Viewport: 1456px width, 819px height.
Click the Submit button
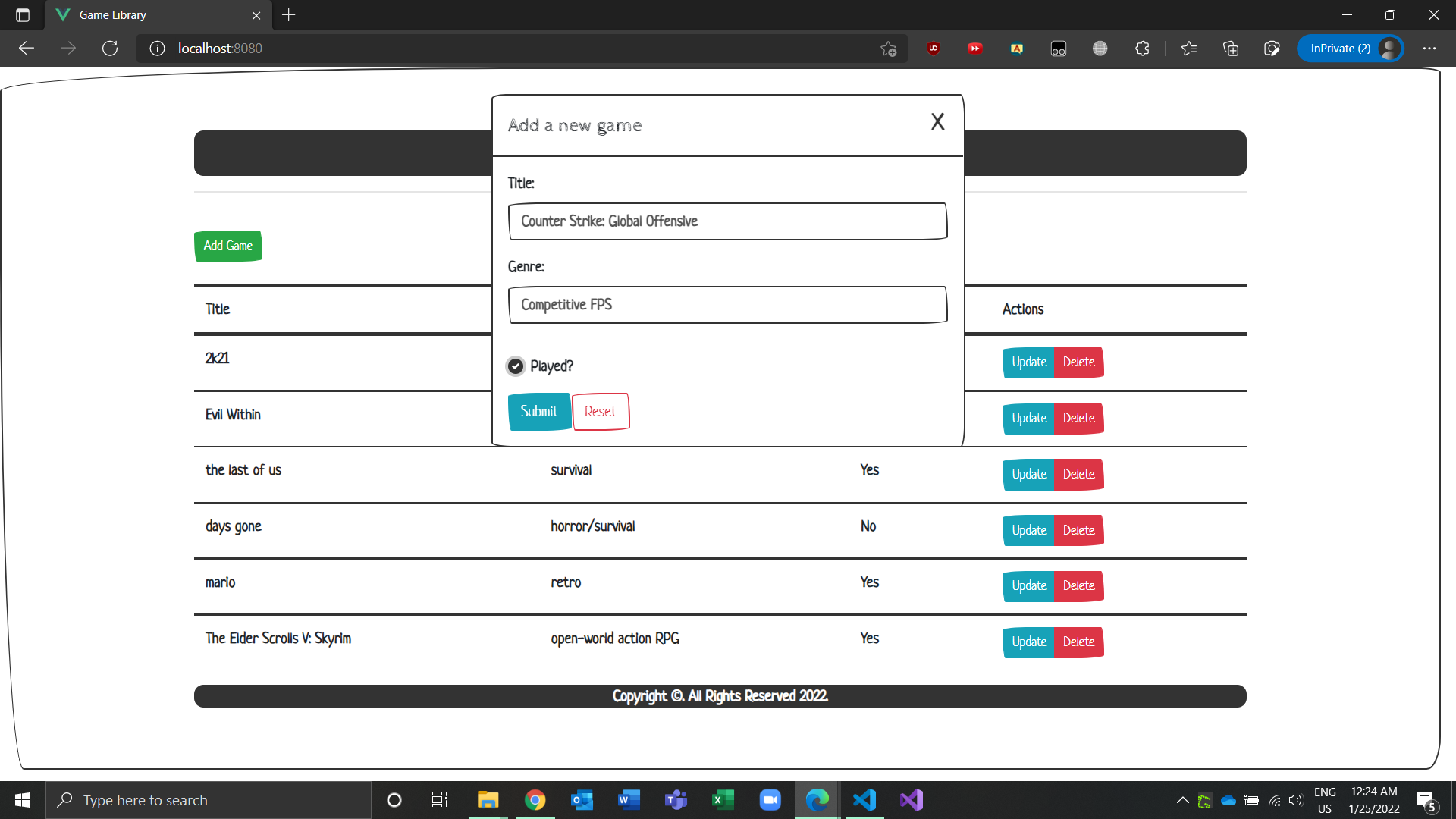click(539, 412)
